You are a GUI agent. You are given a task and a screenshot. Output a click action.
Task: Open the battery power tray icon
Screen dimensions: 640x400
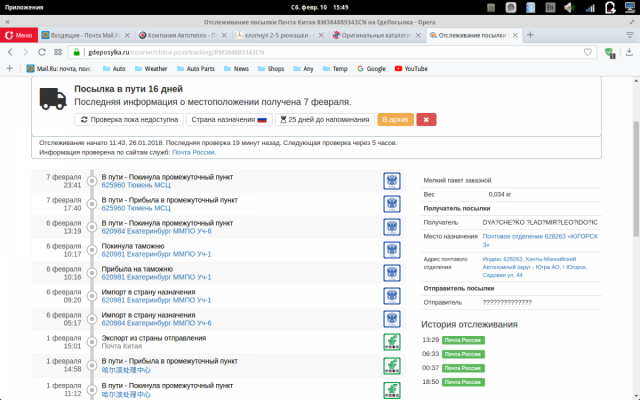tap(610, 7)
